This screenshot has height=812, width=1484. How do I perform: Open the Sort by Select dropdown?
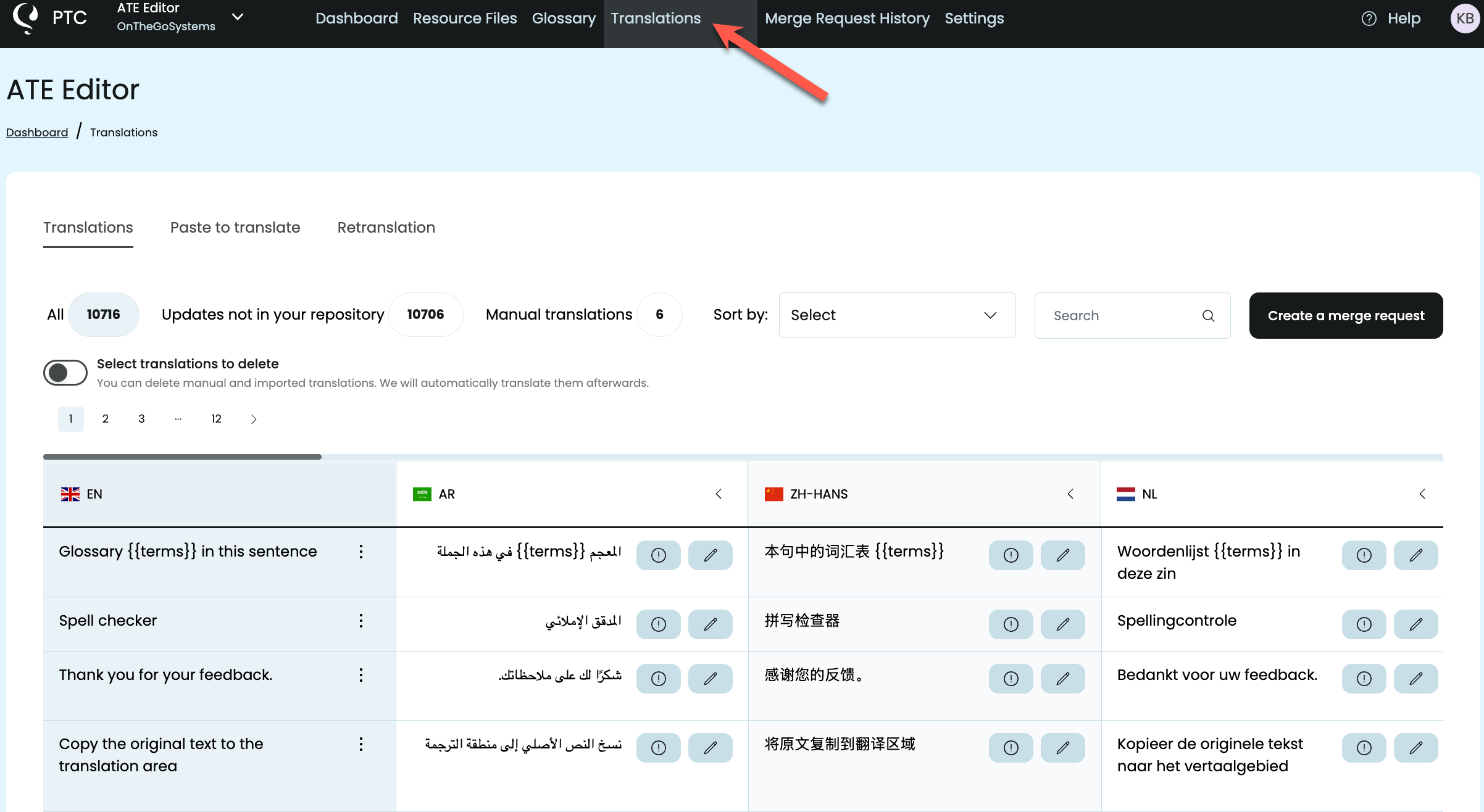896,315
